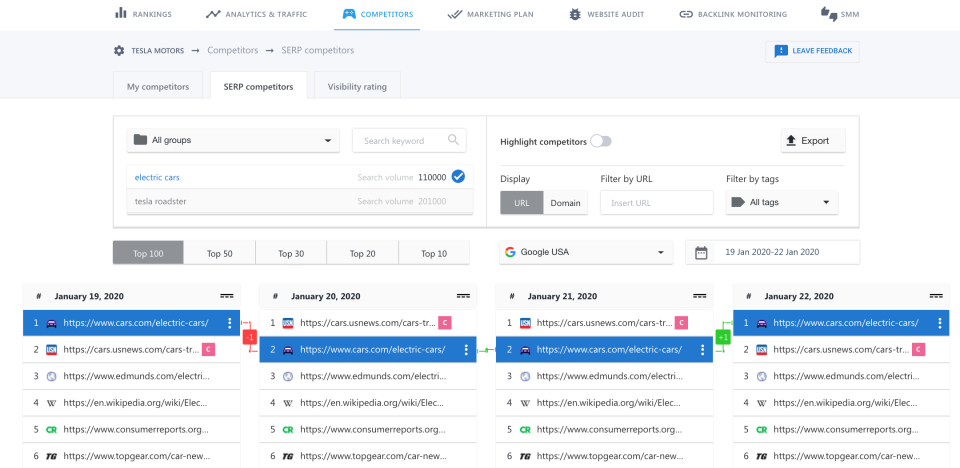Open the Rankings section

(143, 13)
